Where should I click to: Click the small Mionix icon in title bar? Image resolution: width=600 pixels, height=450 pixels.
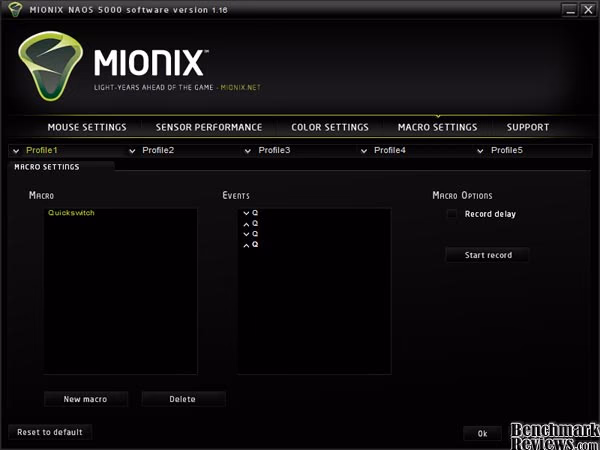[x=15, y=10]
